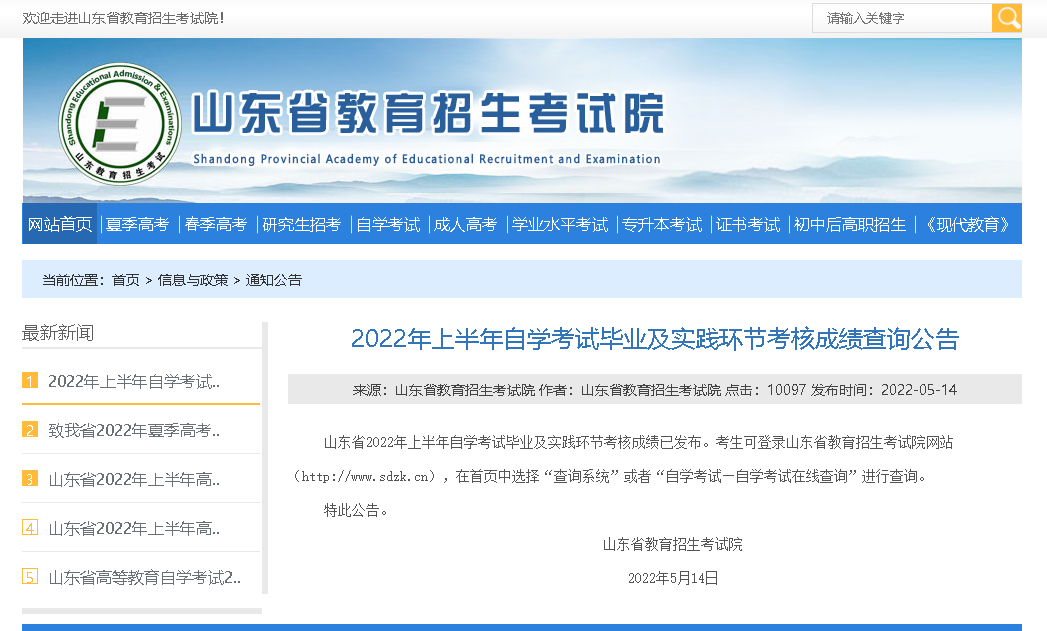Click inside the keyword search field
The image size is (1047, 631).
click(x=901, y=18)
